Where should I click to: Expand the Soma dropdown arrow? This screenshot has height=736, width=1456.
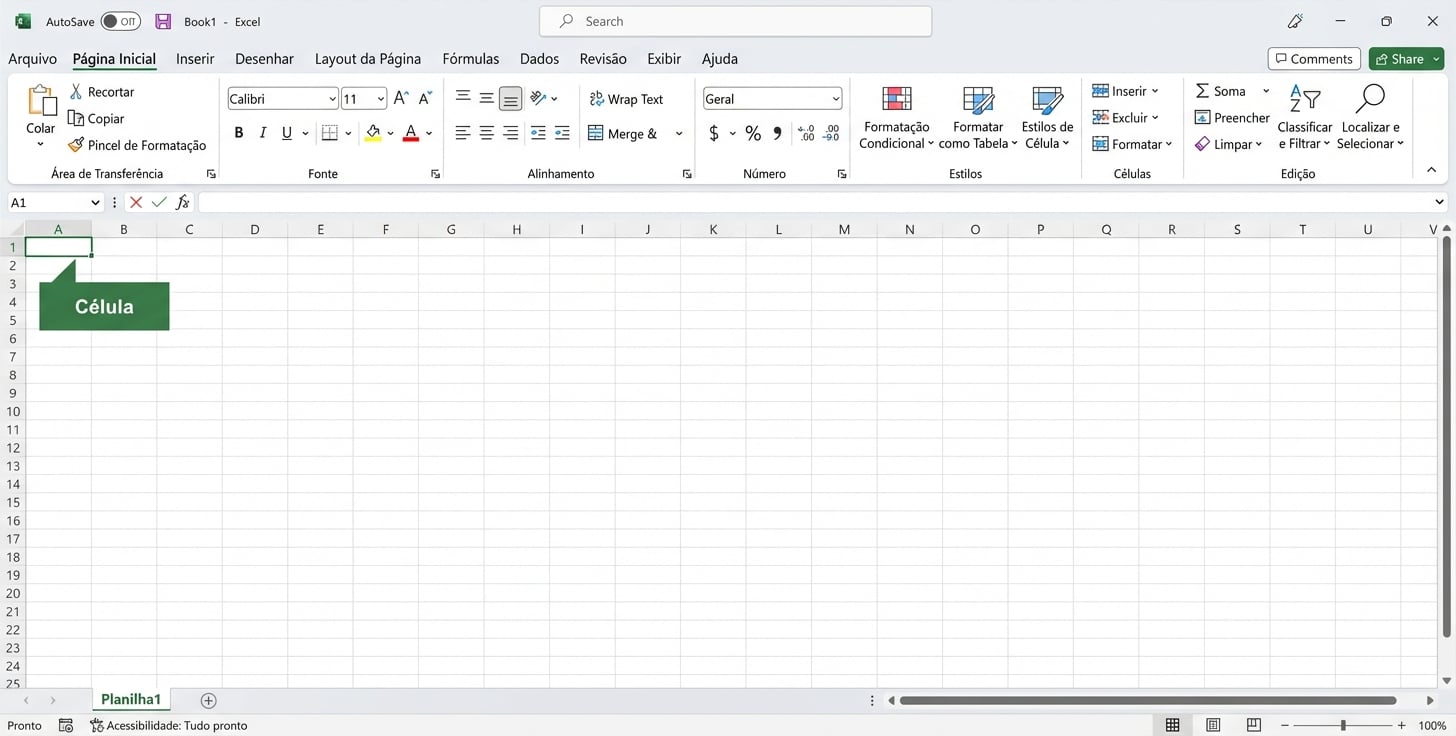[x=1266, y=91]
